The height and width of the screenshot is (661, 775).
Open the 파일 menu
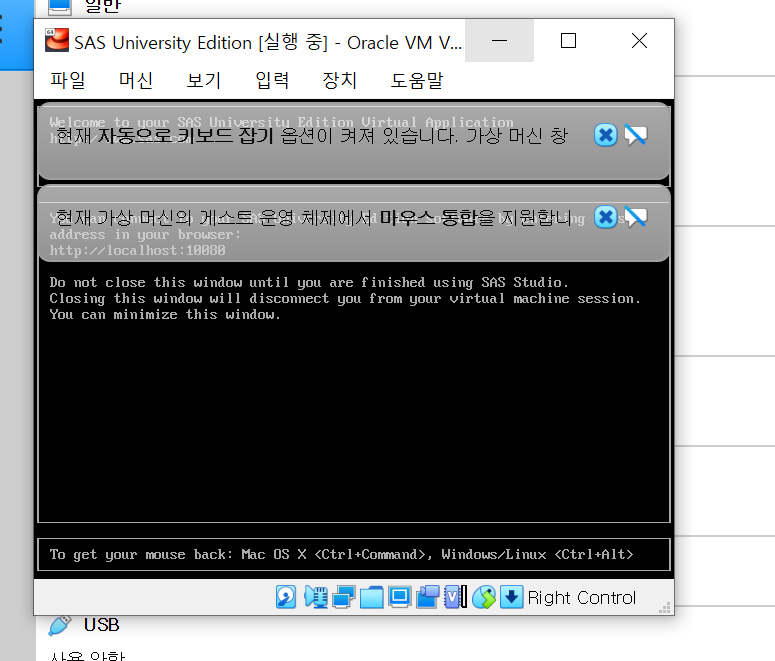coord(68,80)
